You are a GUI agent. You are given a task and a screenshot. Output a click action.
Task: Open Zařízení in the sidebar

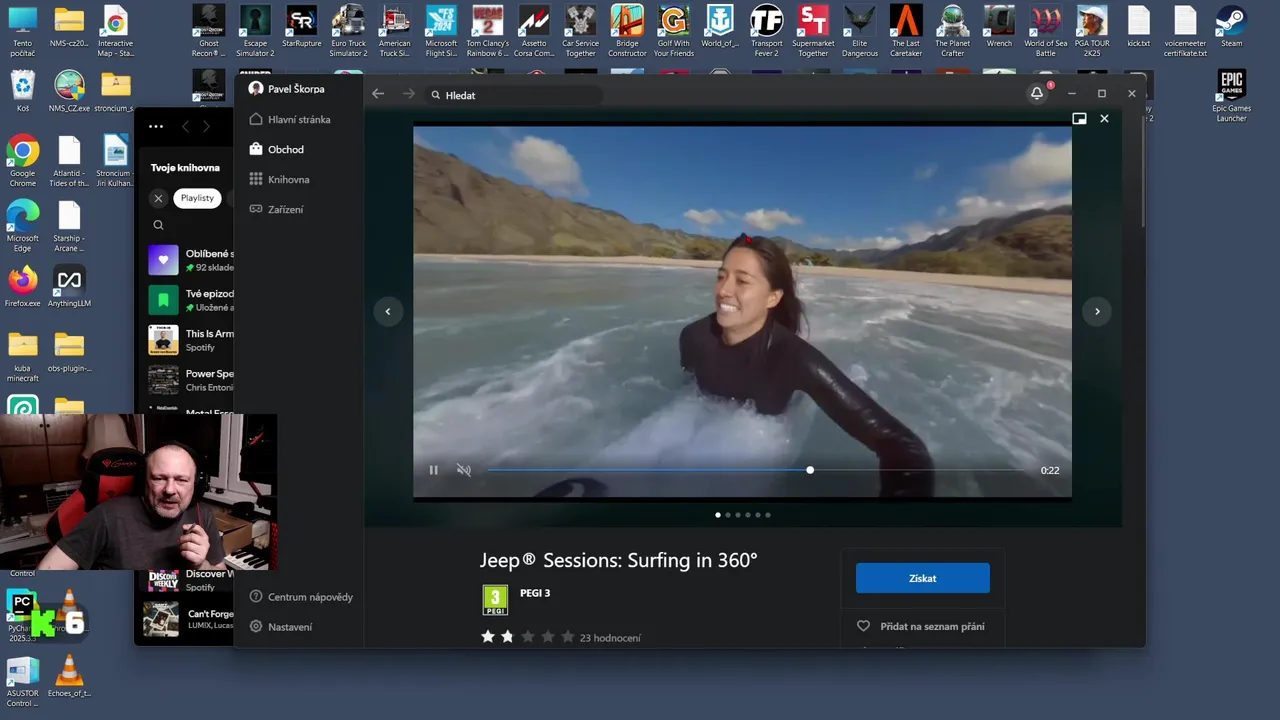276,209
